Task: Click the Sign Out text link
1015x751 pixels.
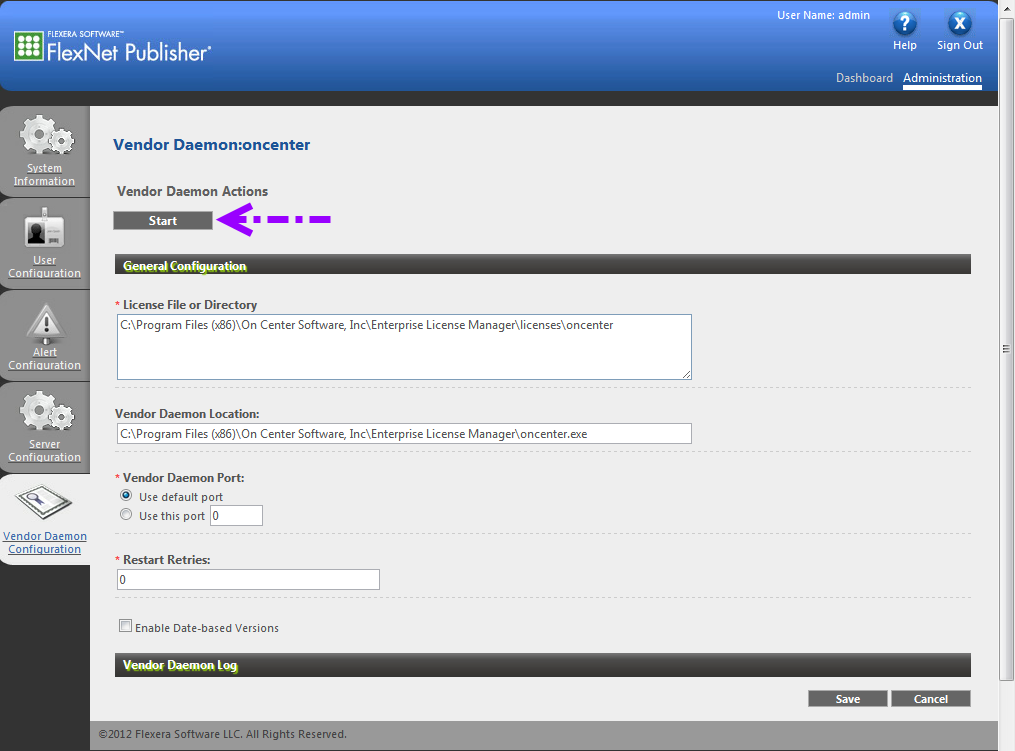Action: click(x=959, y=45)
